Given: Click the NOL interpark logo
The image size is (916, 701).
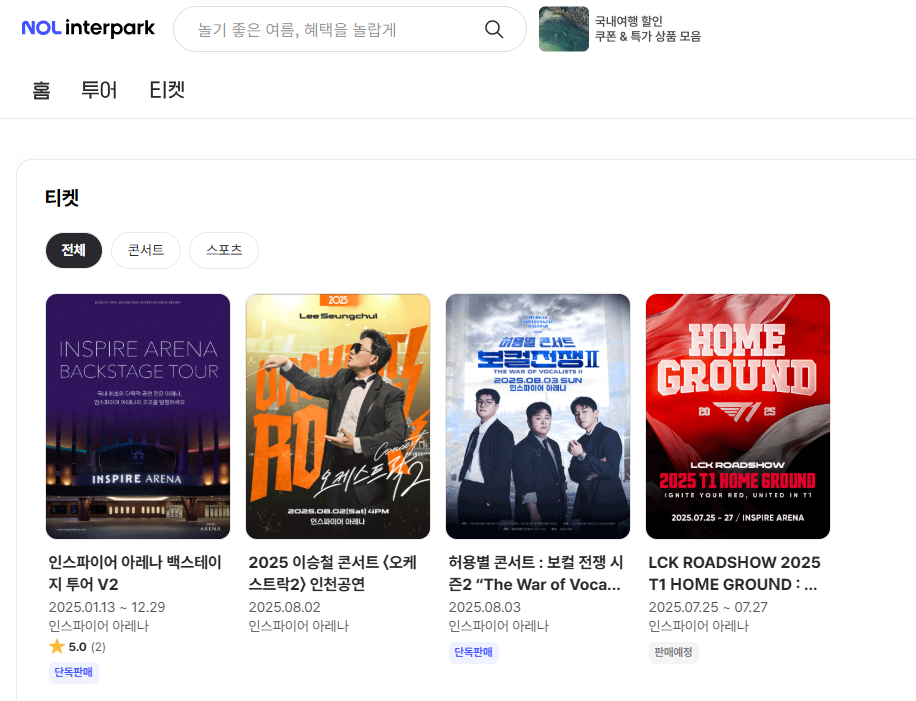Looking at the screenshot, I should click(x=88, y=28).
